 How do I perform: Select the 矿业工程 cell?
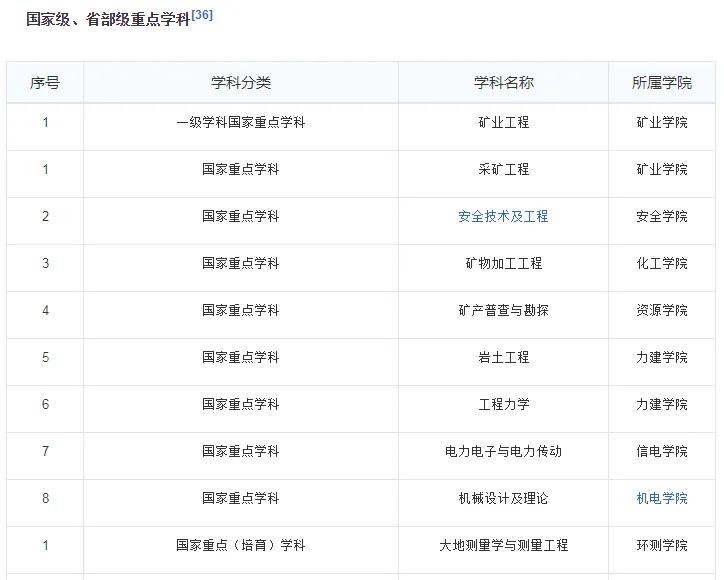[503, 122]
